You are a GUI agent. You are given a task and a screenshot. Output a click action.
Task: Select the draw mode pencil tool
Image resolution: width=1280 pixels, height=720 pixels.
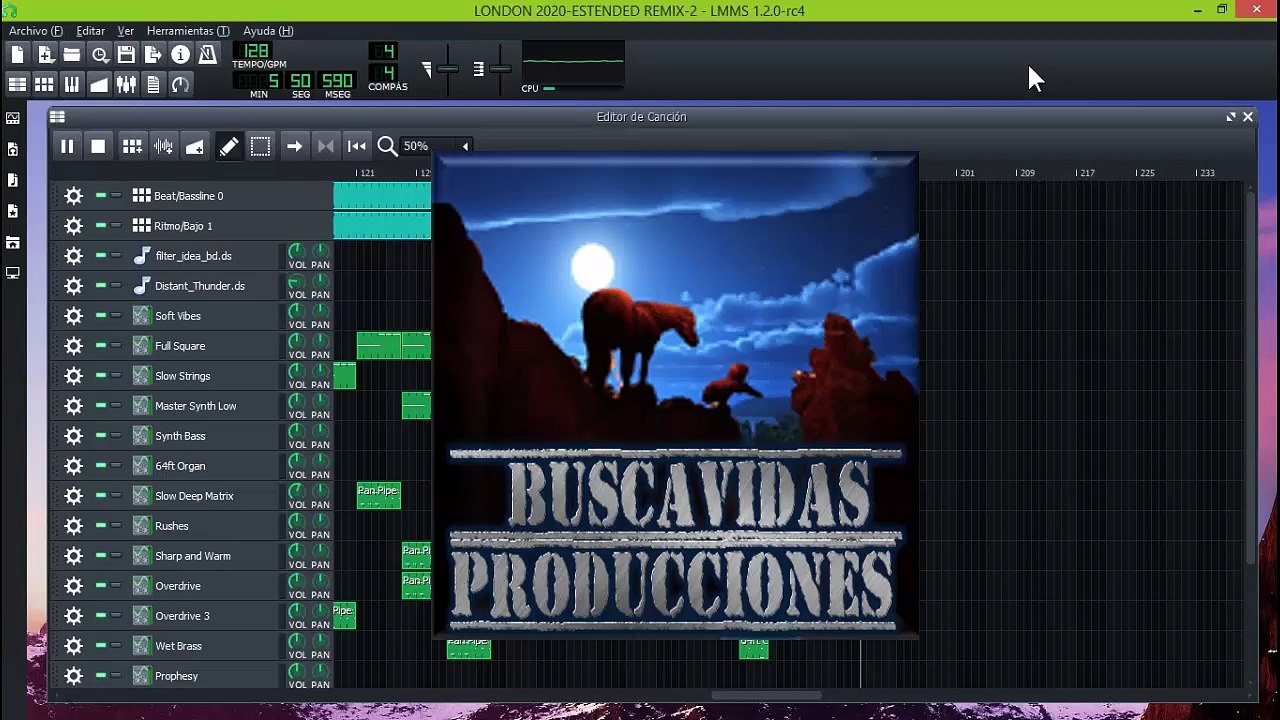(229, 146)
